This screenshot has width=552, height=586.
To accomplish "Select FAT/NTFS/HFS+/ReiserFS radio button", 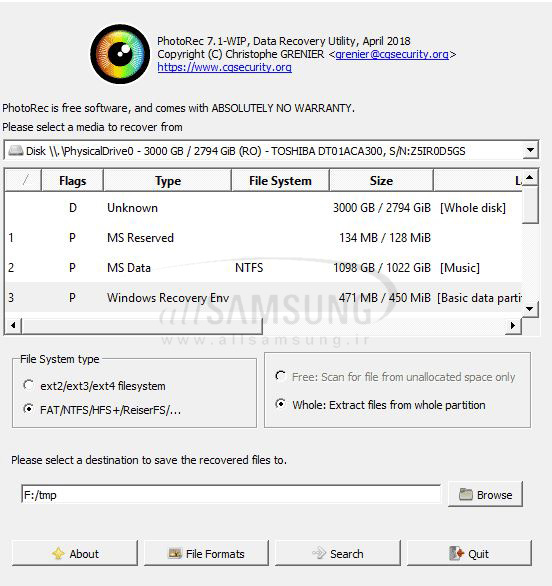I will coord(28,409).
